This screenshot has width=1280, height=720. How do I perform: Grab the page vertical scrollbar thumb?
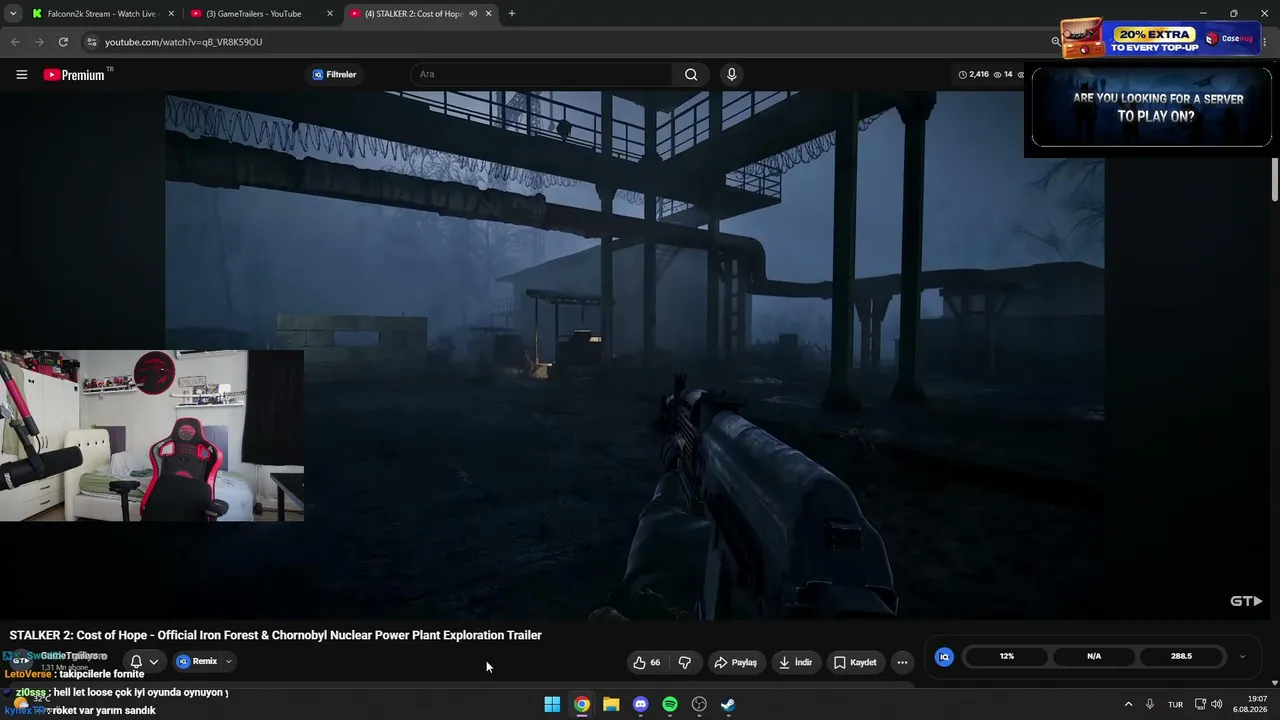1275,180
